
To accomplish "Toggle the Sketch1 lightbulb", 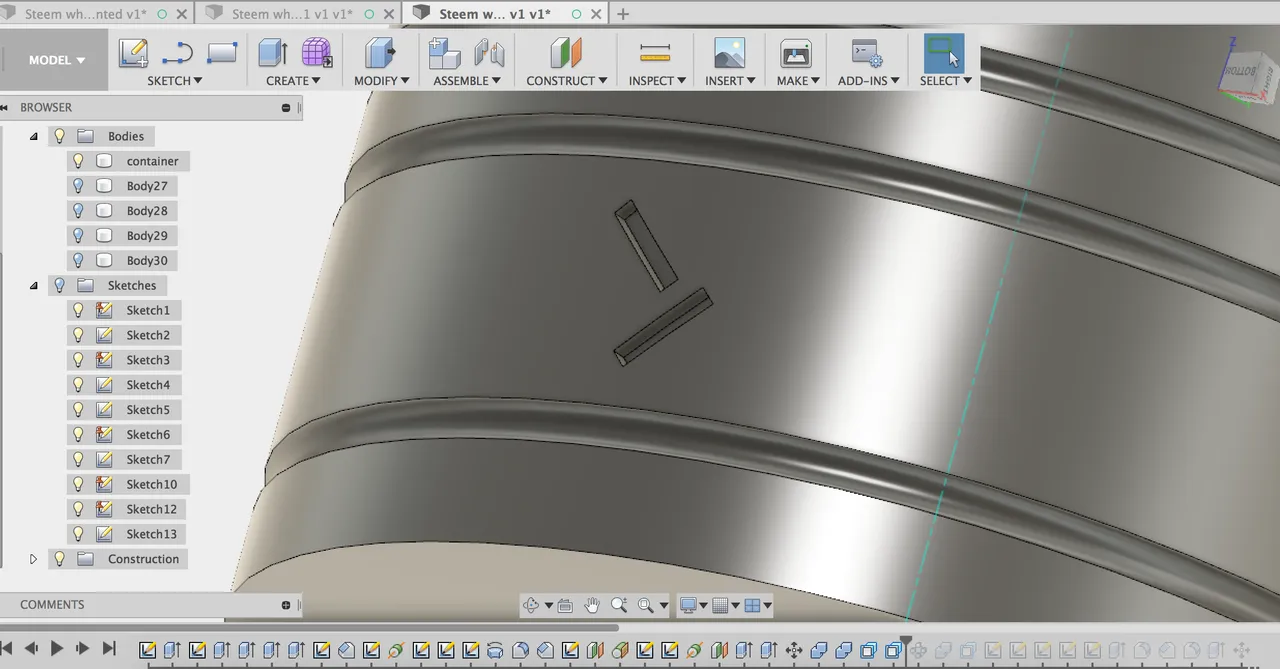I will (x=78, y=310).
